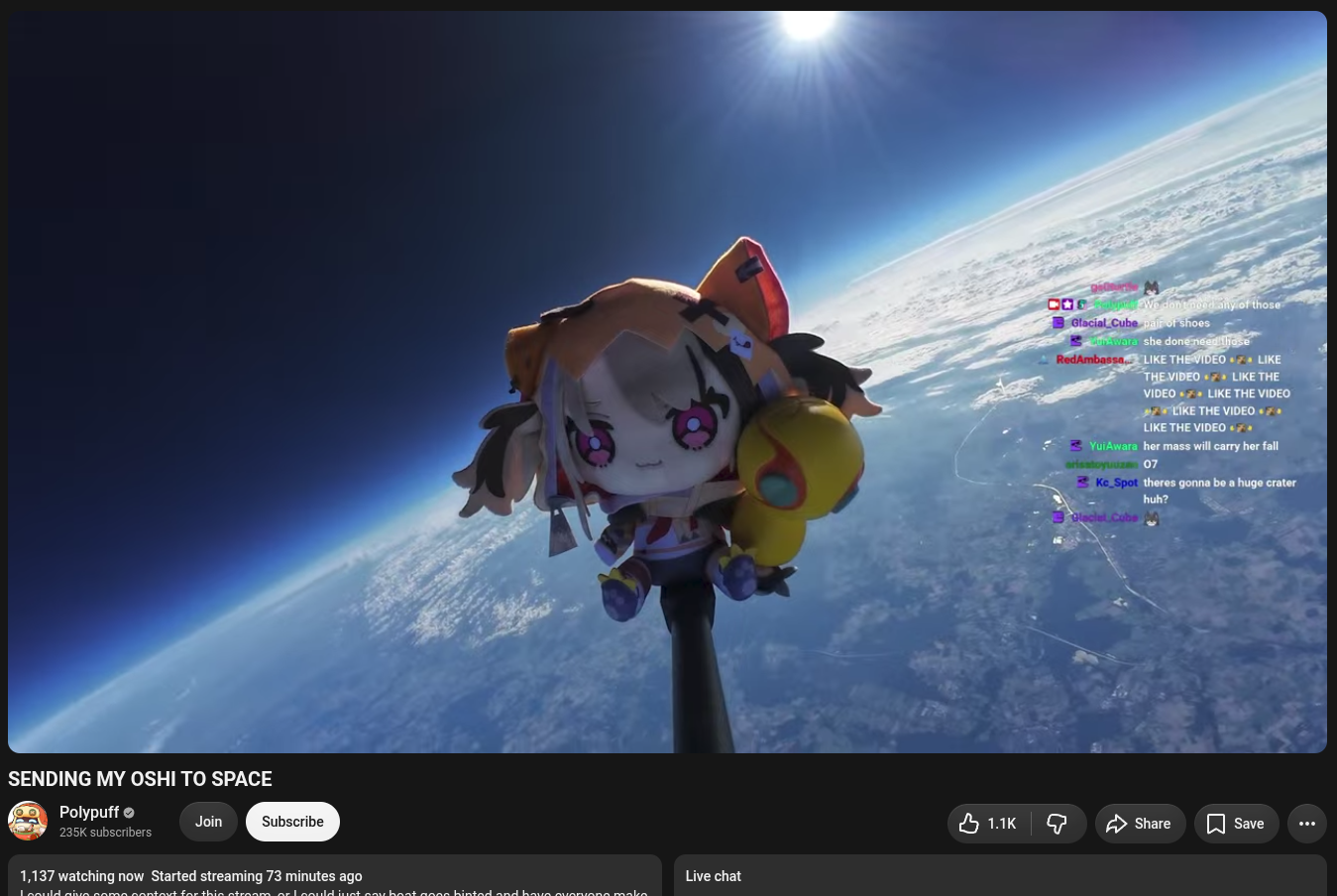
Task: Click the Polypuff channel name
Action: [89, 812]
